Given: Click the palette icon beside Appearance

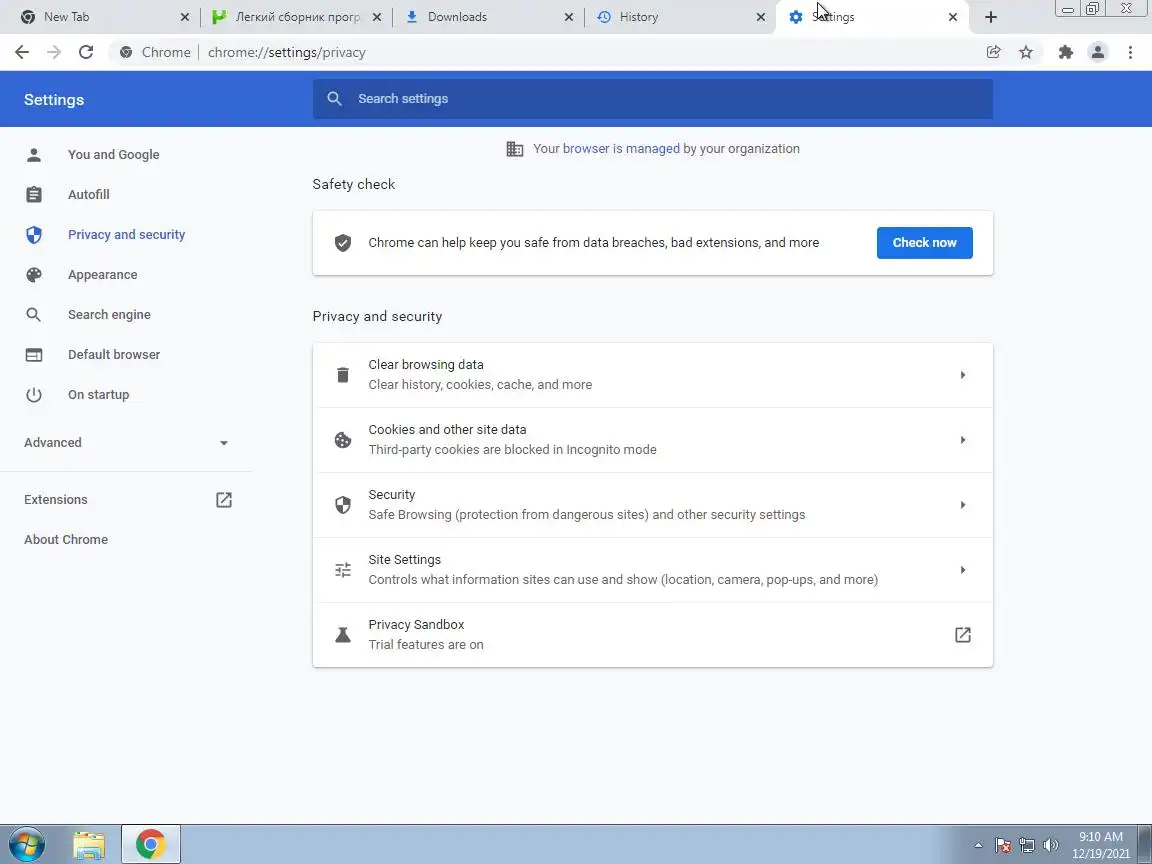Looking at the screenshot, I should [34, 275].
